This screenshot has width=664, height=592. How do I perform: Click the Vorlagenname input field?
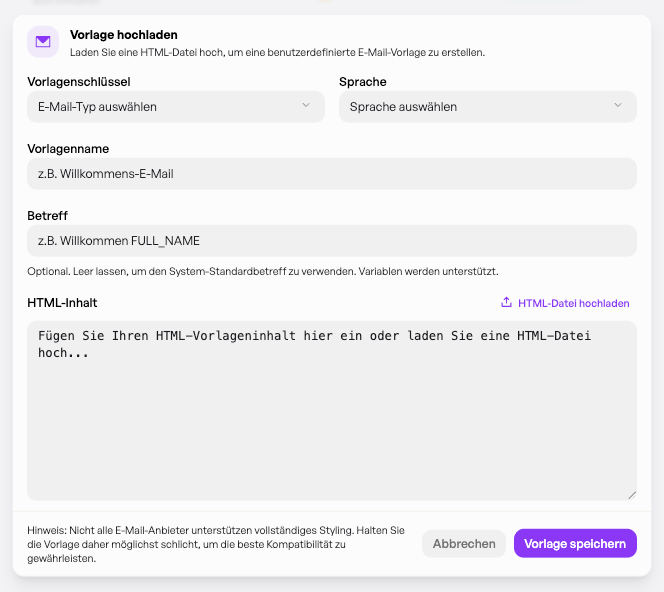[332, 174]
